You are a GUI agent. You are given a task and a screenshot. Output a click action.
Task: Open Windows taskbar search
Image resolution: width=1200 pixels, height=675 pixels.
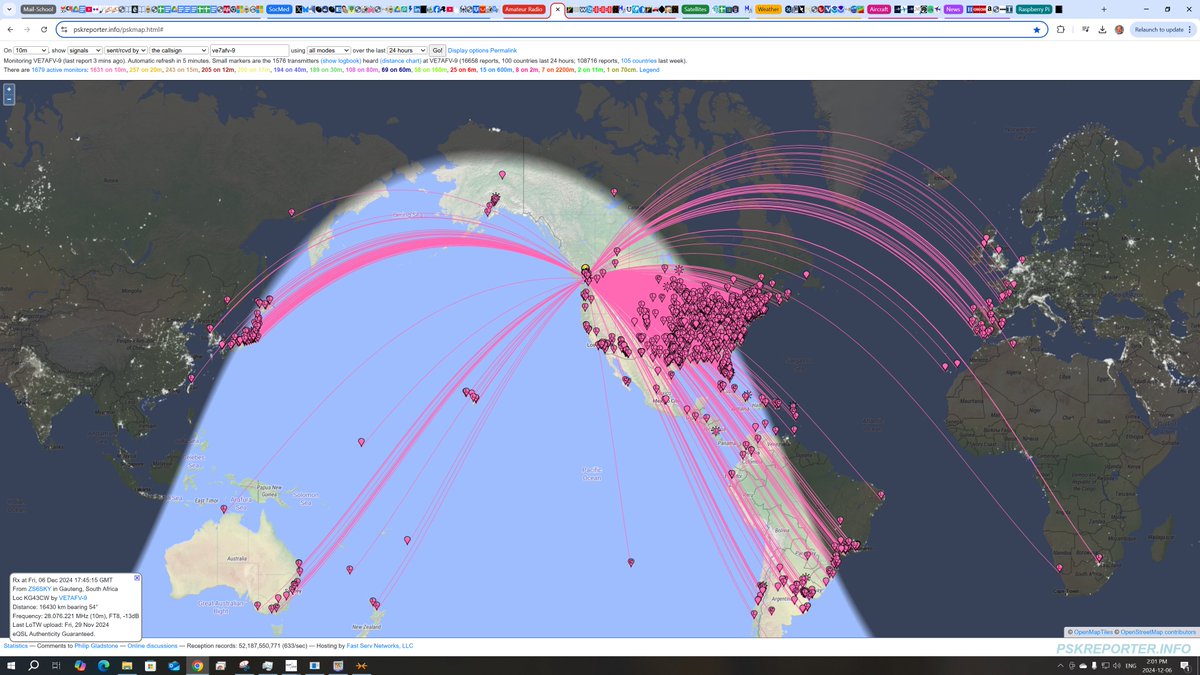pyautogui.click(x=34, y=665)
